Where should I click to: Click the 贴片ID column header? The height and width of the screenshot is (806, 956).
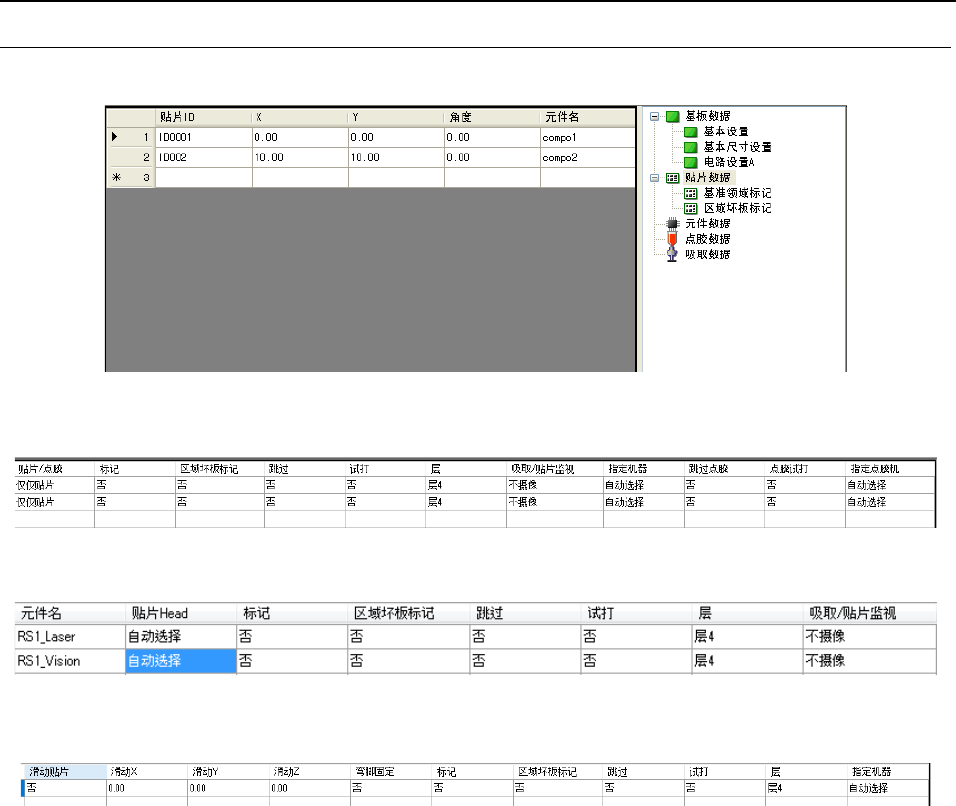point(204,117)
